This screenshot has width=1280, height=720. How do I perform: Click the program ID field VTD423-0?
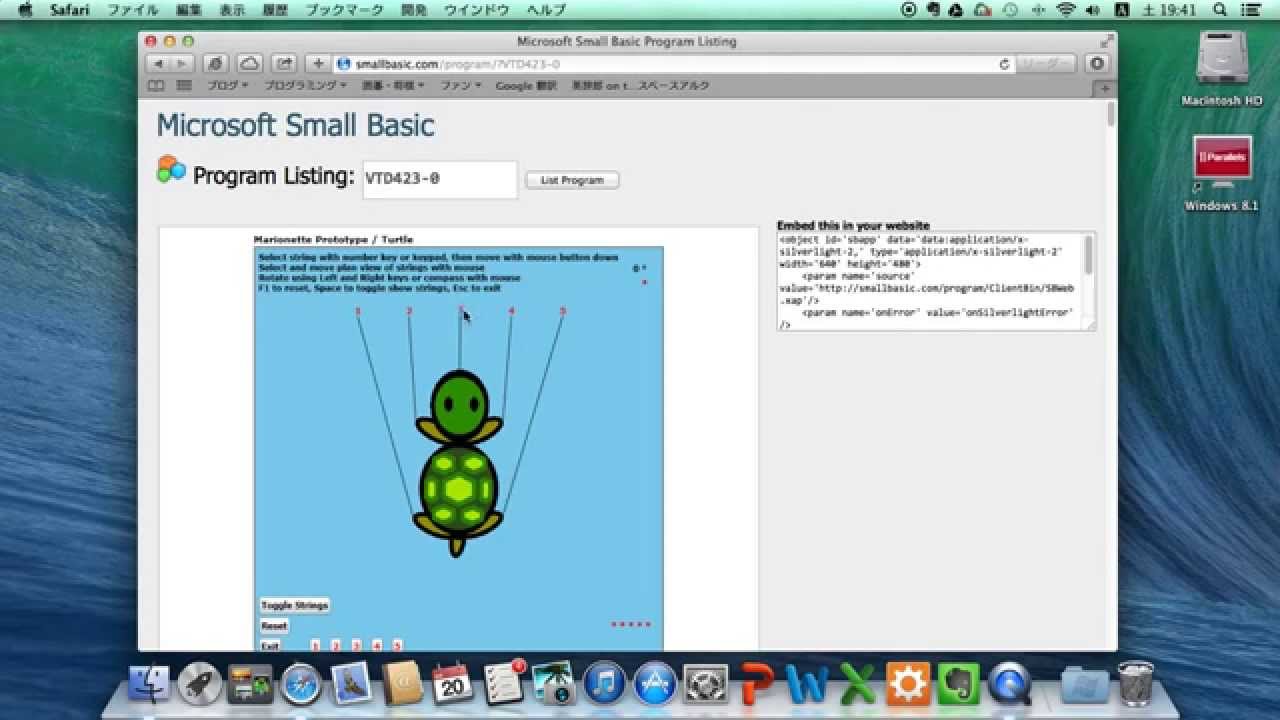(x=440, y=179)
